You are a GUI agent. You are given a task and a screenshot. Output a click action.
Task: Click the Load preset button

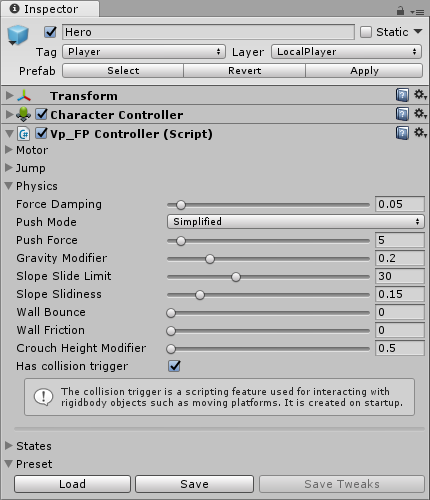[x=72, y=484]
